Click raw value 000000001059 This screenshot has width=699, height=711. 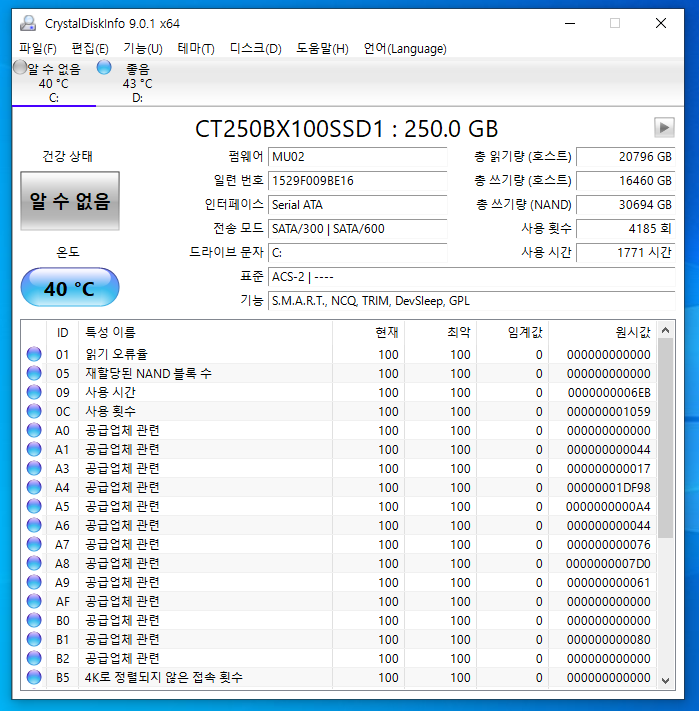tap(609, 412)
